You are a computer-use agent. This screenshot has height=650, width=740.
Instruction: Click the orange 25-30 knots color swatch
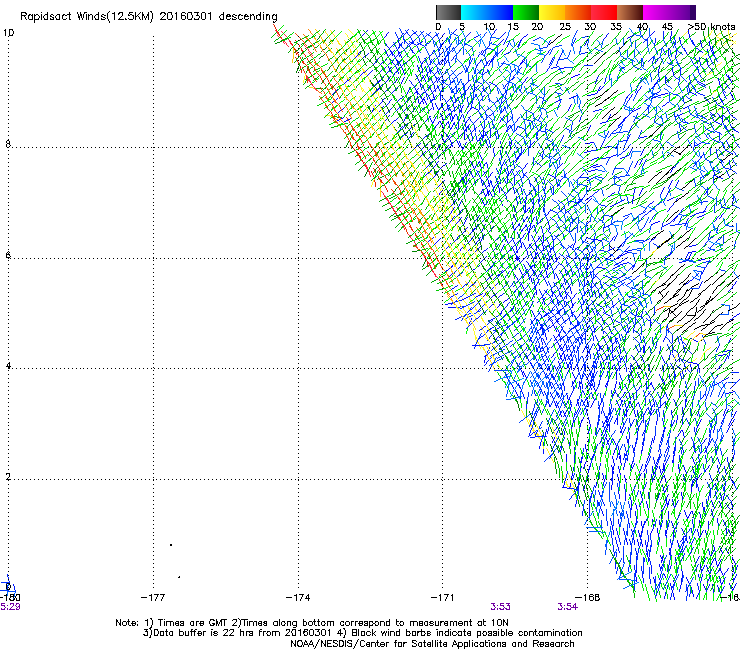578,12
